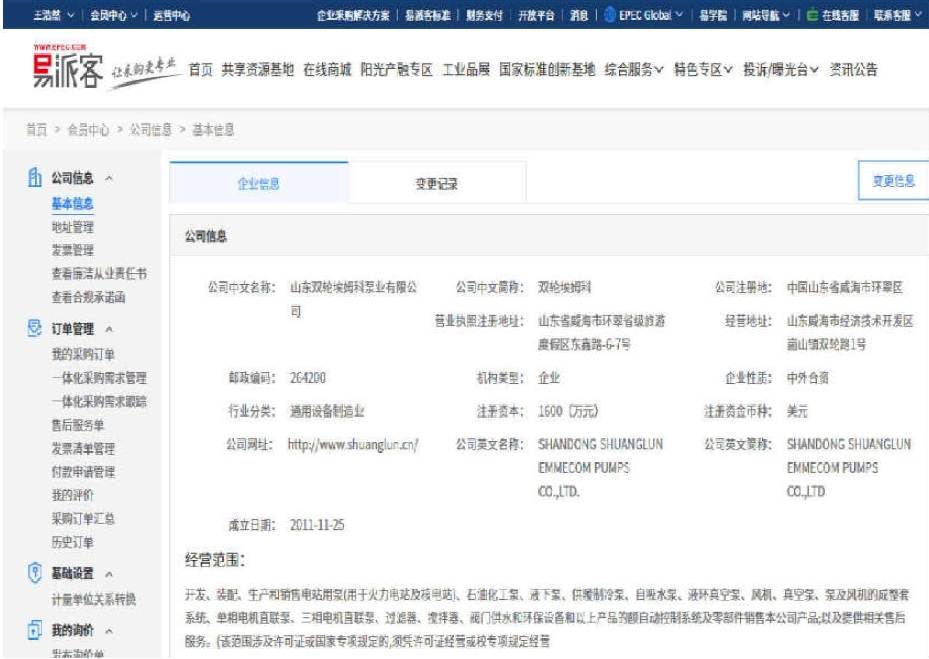Select 地址管理 in the sidebar
Image resolution: width=929 pixels, height=659 pixels.
pos(72,227)
